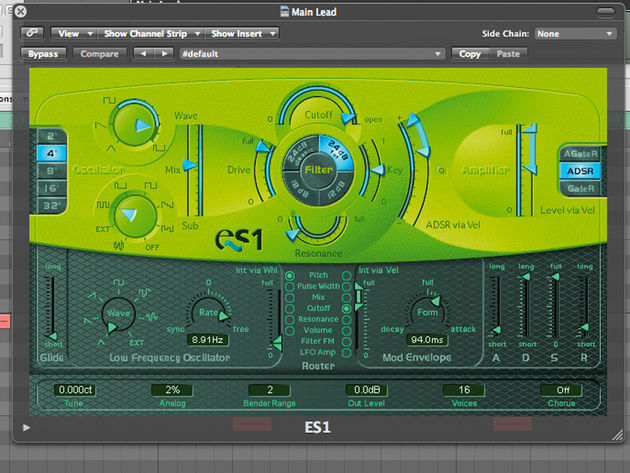Click the Mod Envelope Form knob

tap(427, 312)
